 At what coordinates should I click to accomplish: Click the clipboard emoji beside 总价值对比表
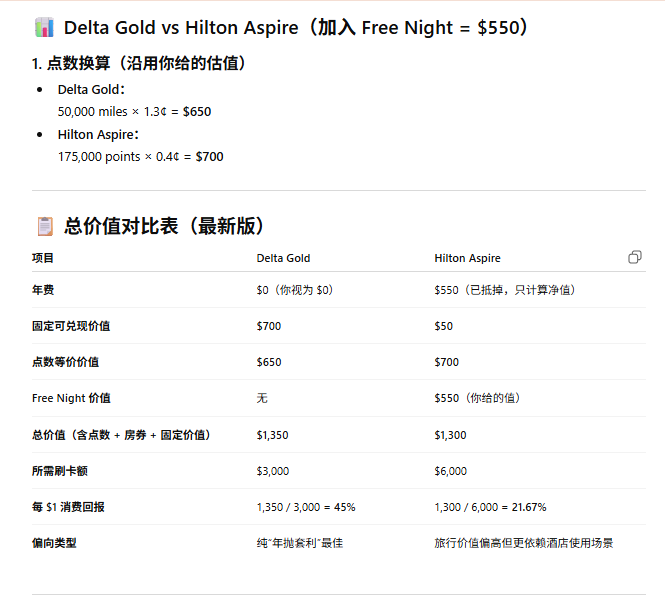43,226
